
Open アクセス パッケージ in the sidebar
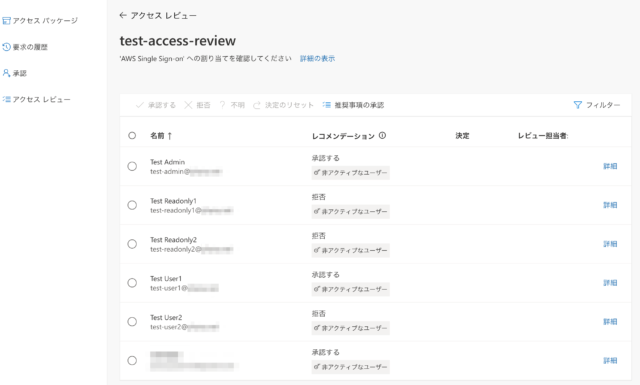coord(40,20)
